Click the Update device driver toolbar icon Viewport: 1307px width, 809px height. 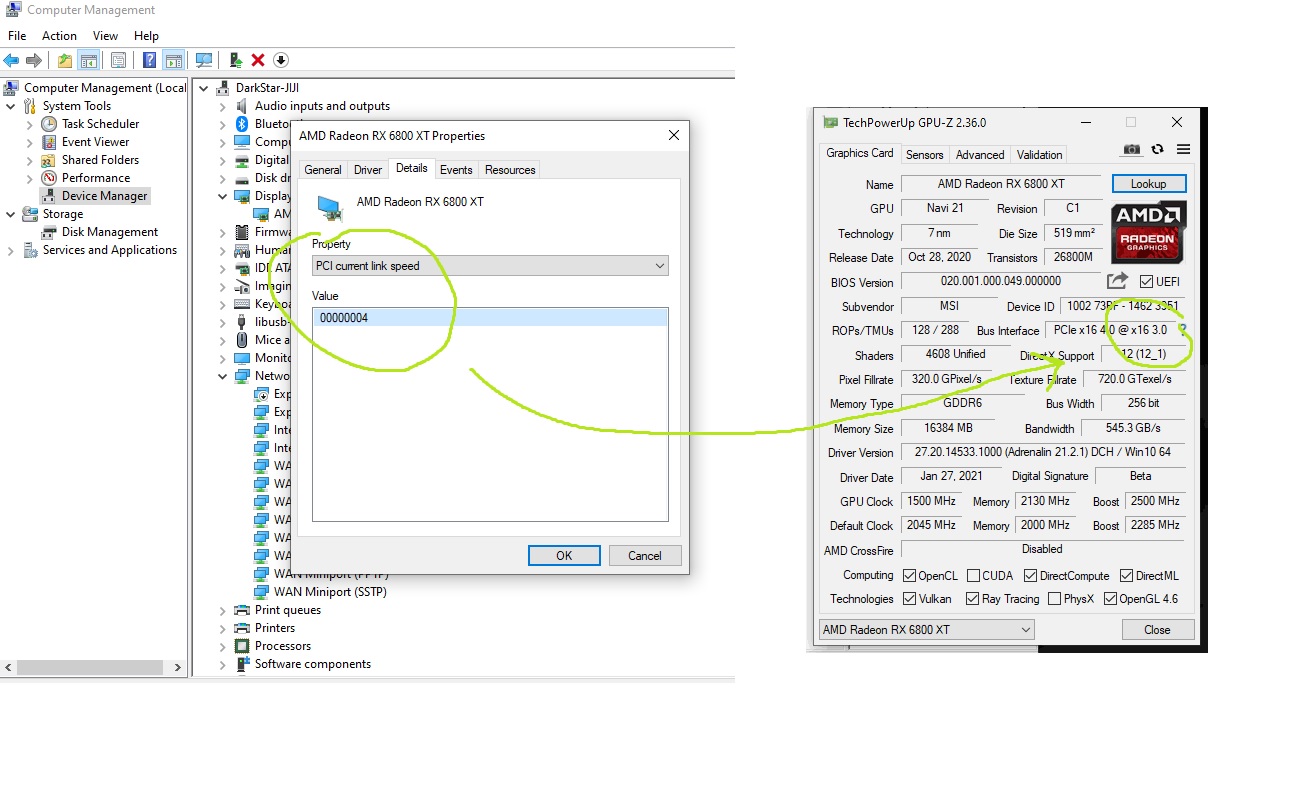coord(235,60)
